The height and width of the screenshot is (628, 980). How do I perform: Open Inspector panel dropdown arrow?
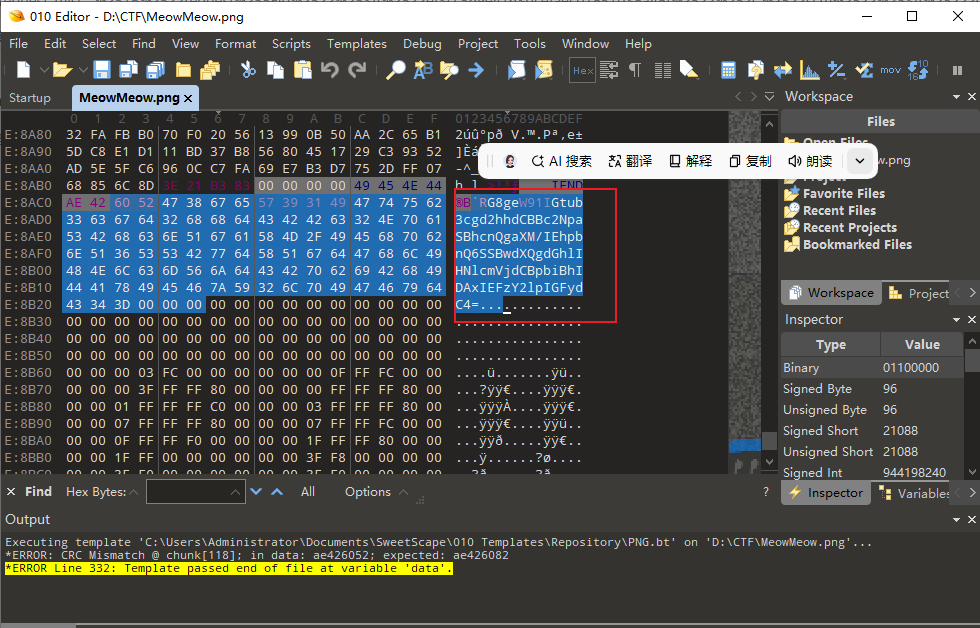coord(956,320)
